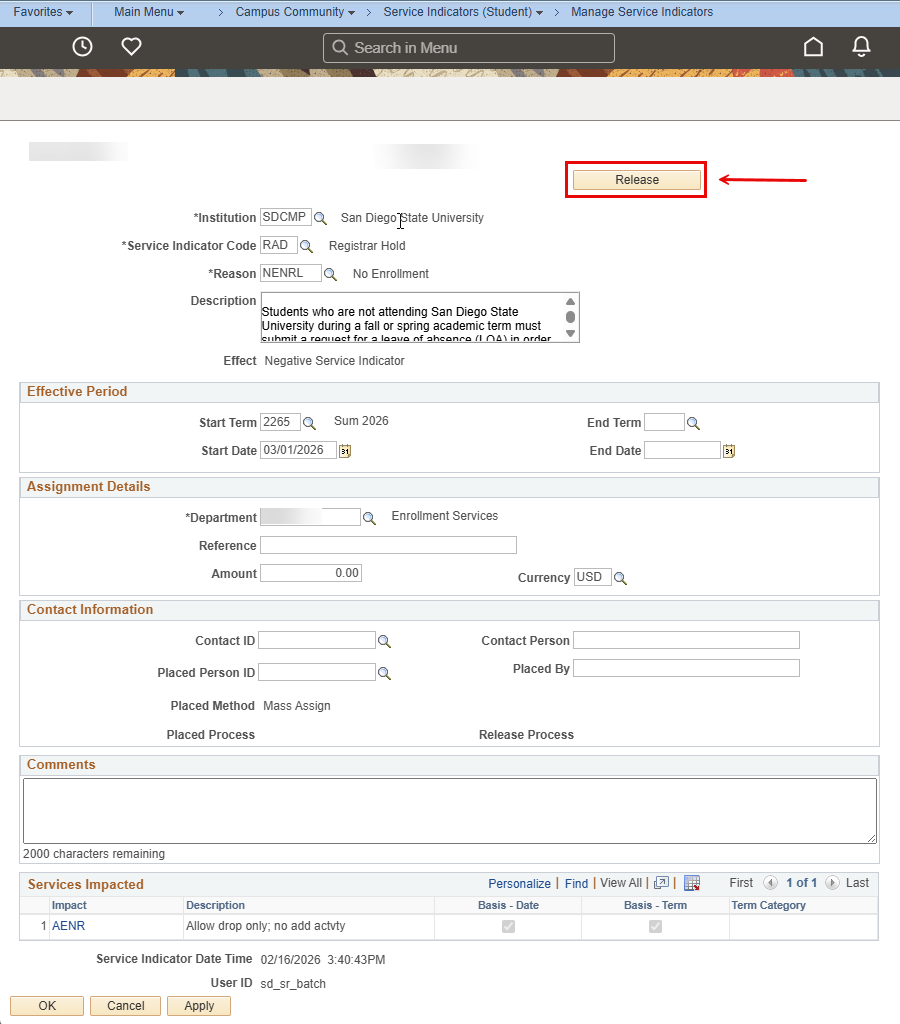Toggle Basis - Date checkbox for AENR
The image size is (900, 1024).
tap(508, 926)
